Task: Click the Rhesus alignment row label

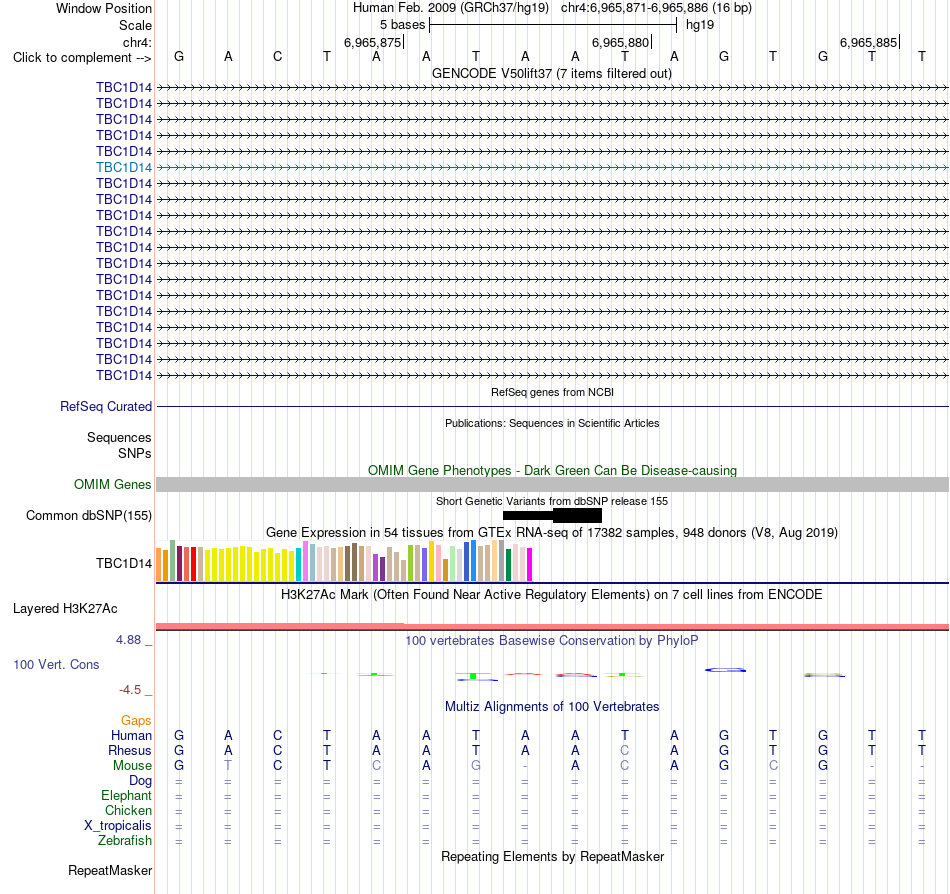Action: (x=130, y=750)
